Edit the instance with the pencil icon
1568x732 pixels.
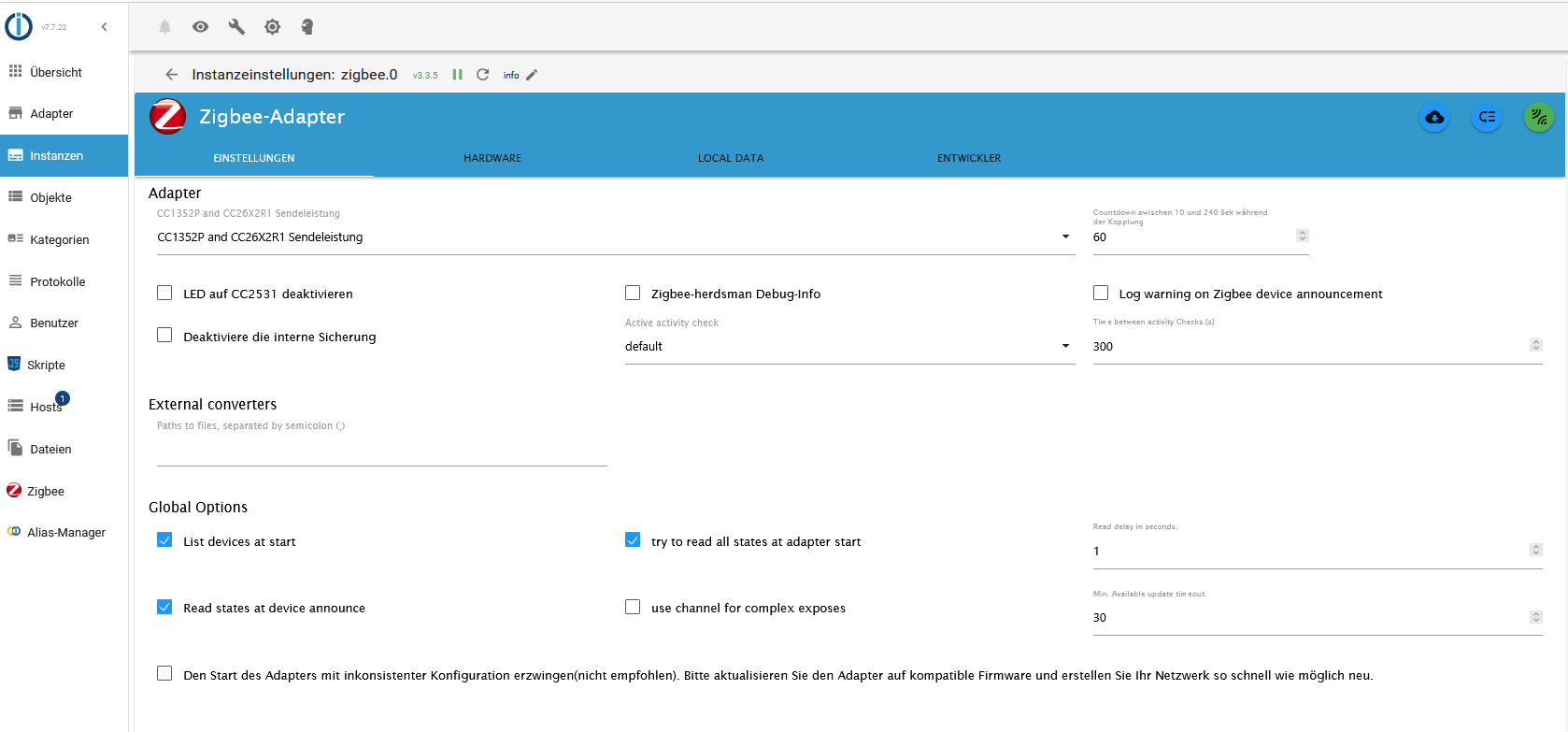point(532,75)
